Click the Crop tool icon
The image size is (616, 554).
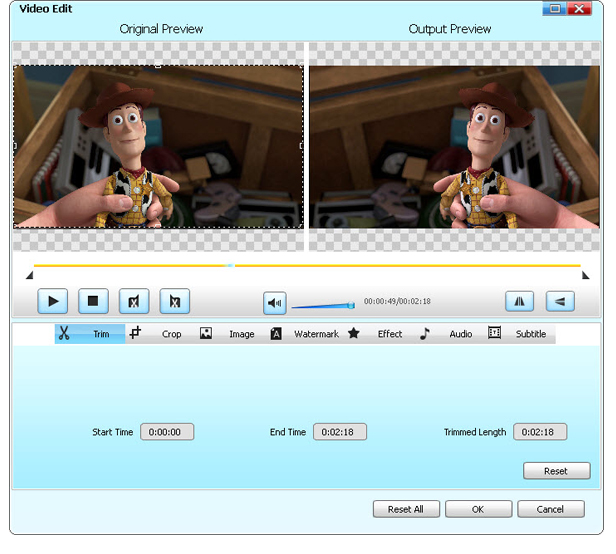135,332
